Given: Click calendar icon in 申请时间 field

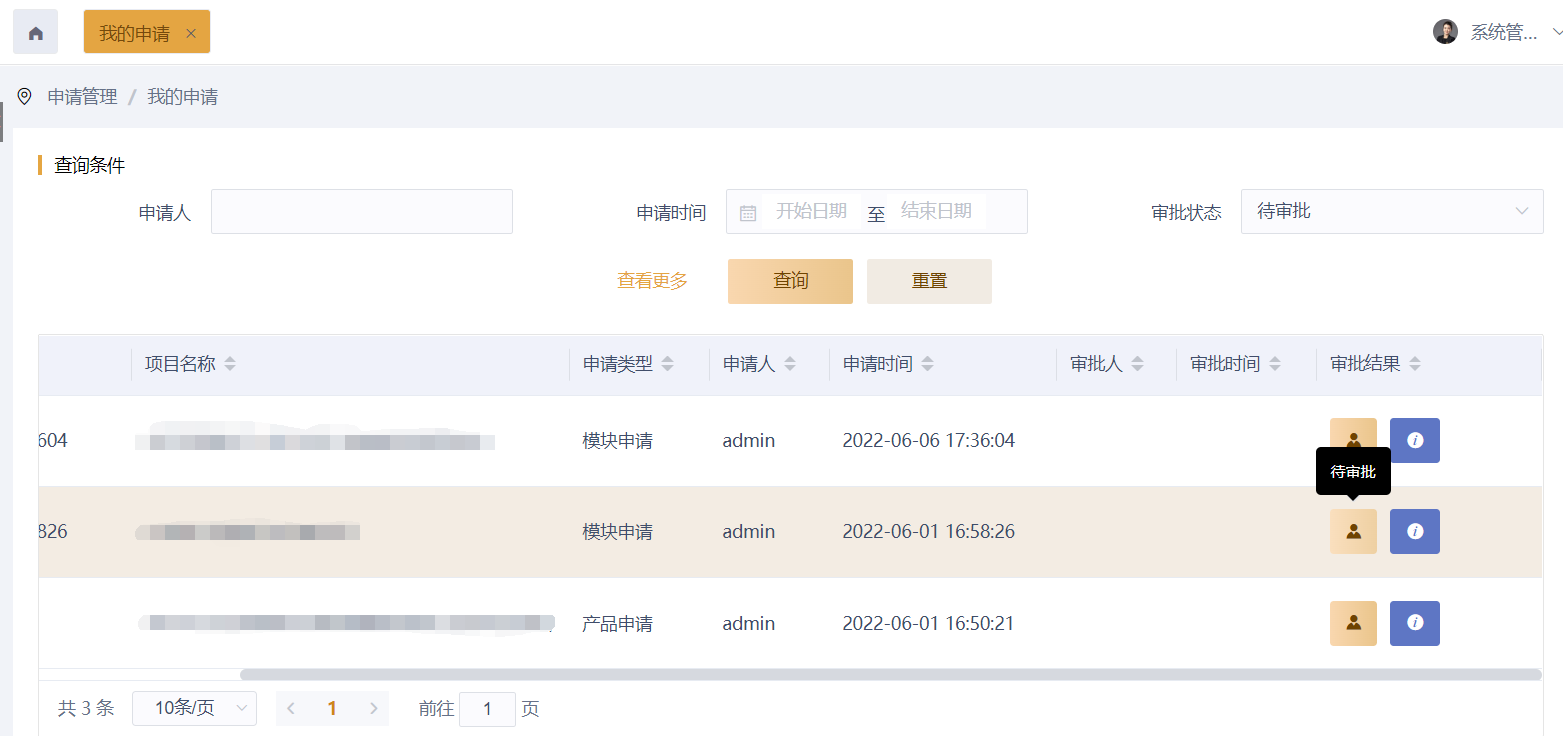Looking at the screenshot, I should tap(748, 212).
